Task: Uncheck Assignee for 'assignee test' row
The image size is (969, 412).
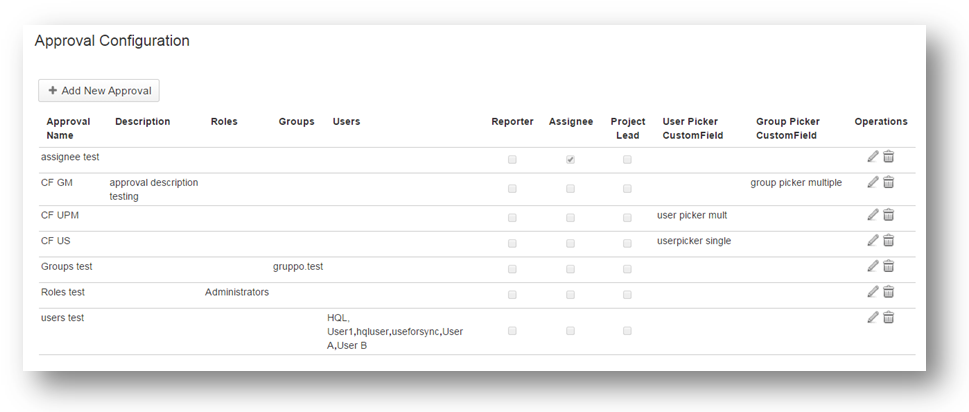Action: tap(570, 159)
